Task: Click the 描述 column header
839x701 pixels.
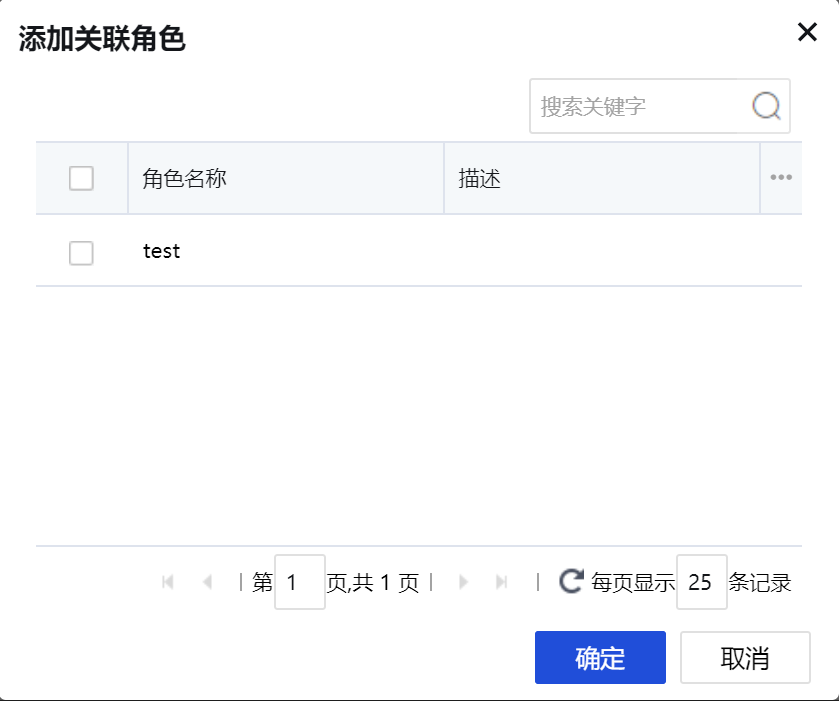Action: [x=480, y=179]
